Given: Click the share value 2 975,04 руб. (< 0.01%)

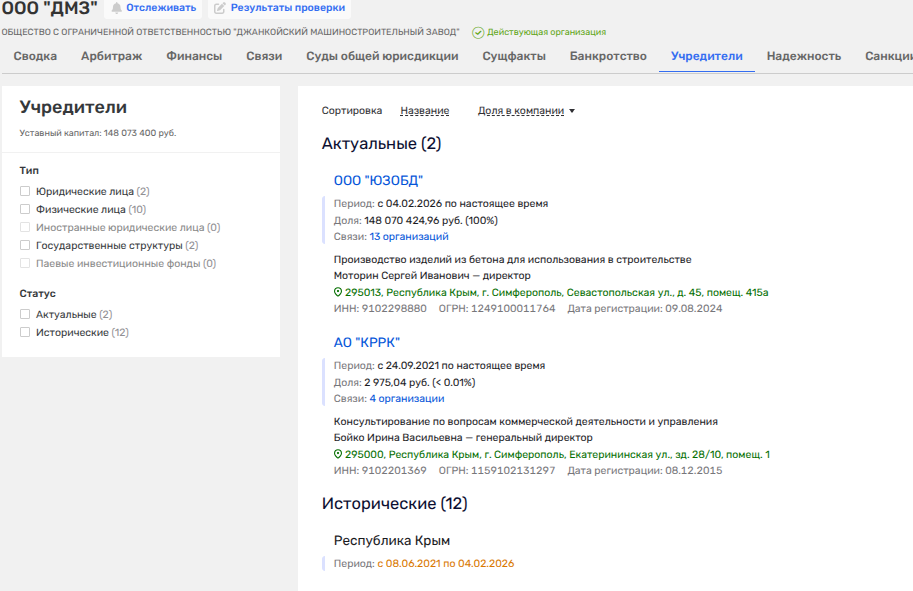Looking at the screenshot, I should point(420,382).
